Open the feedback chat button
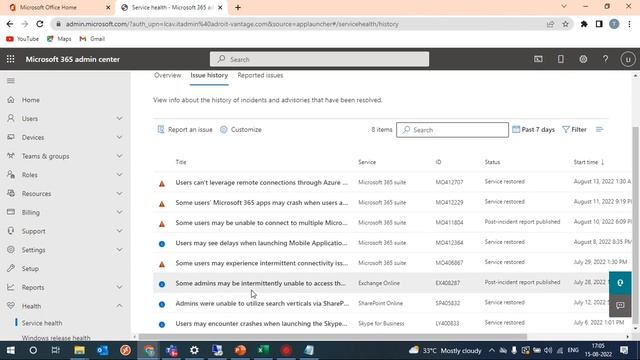 point(620,305)
